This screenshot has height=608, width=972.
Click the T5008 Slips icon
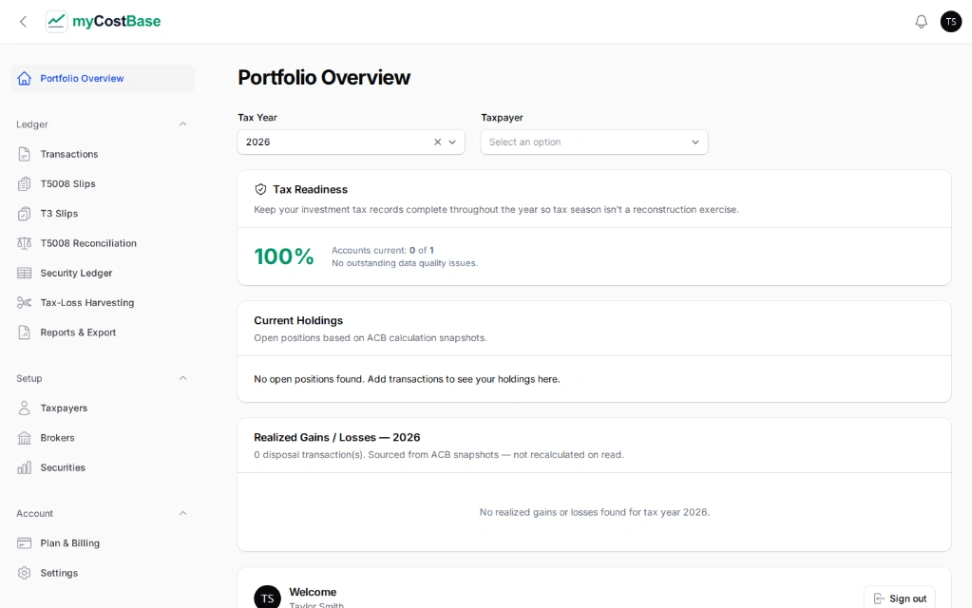point(24,183)
